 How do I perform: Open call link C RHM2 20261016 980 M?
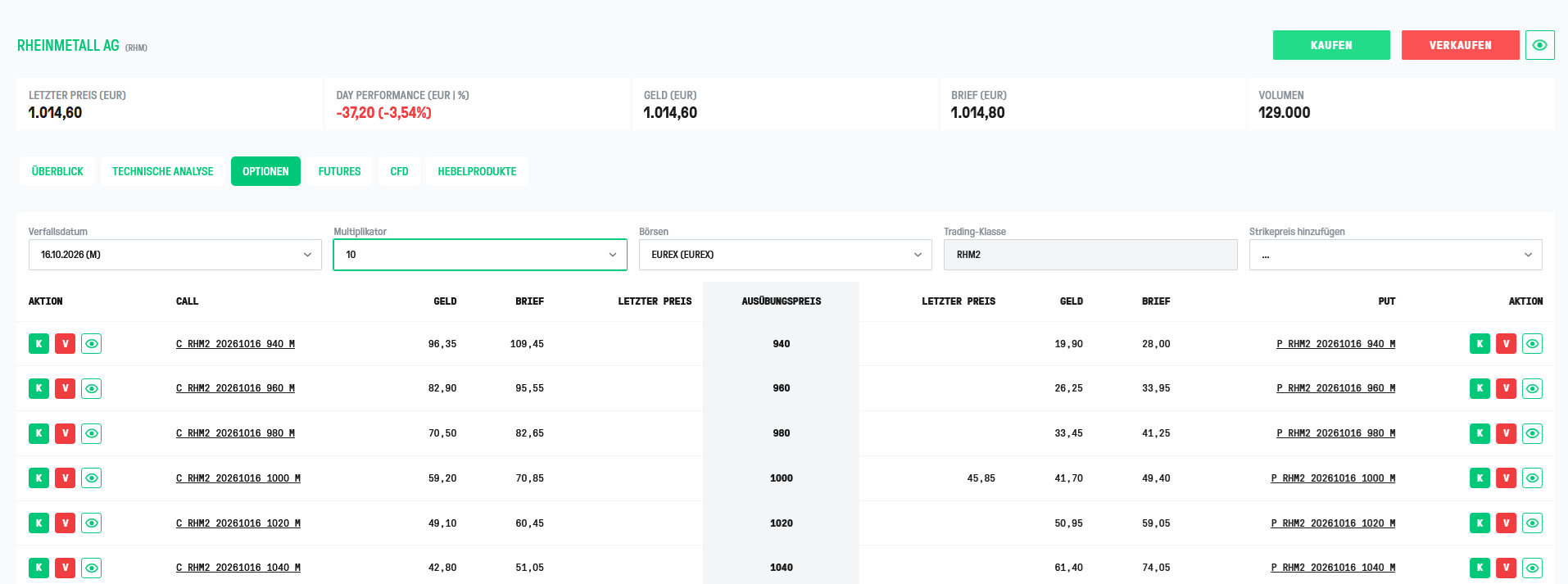coord(235,433)
